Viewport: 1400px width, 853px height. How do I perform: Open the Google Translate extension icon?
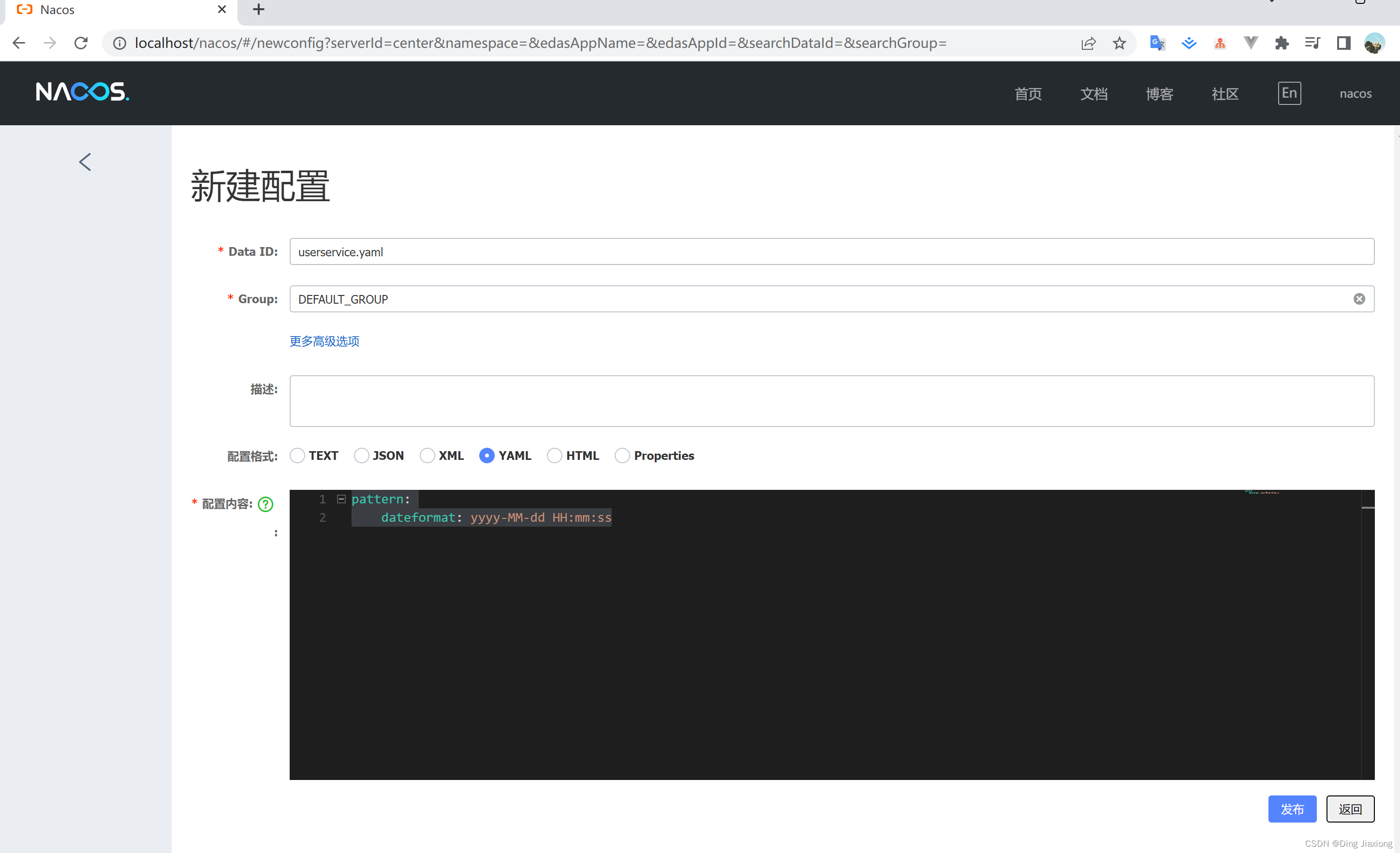point(1157,43)
